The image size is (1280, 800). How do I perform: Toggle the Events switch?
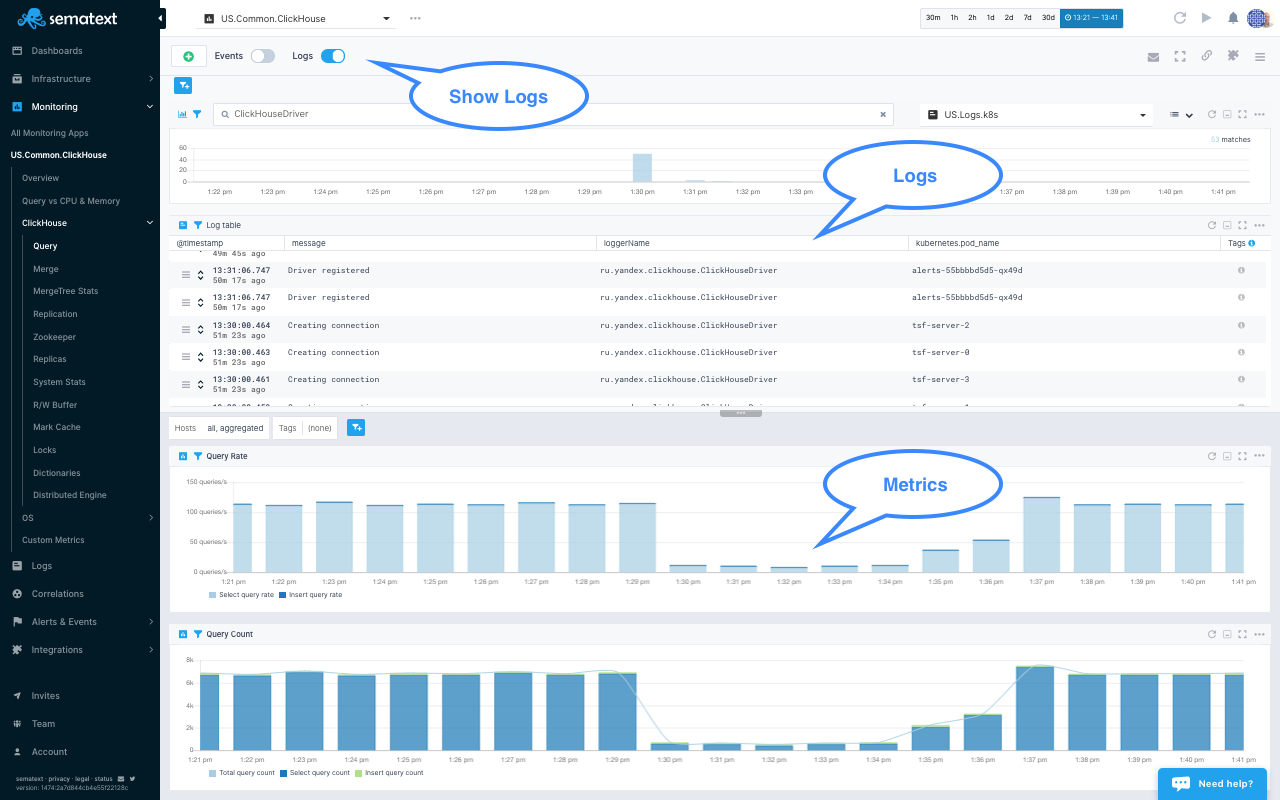pos(263,56)
